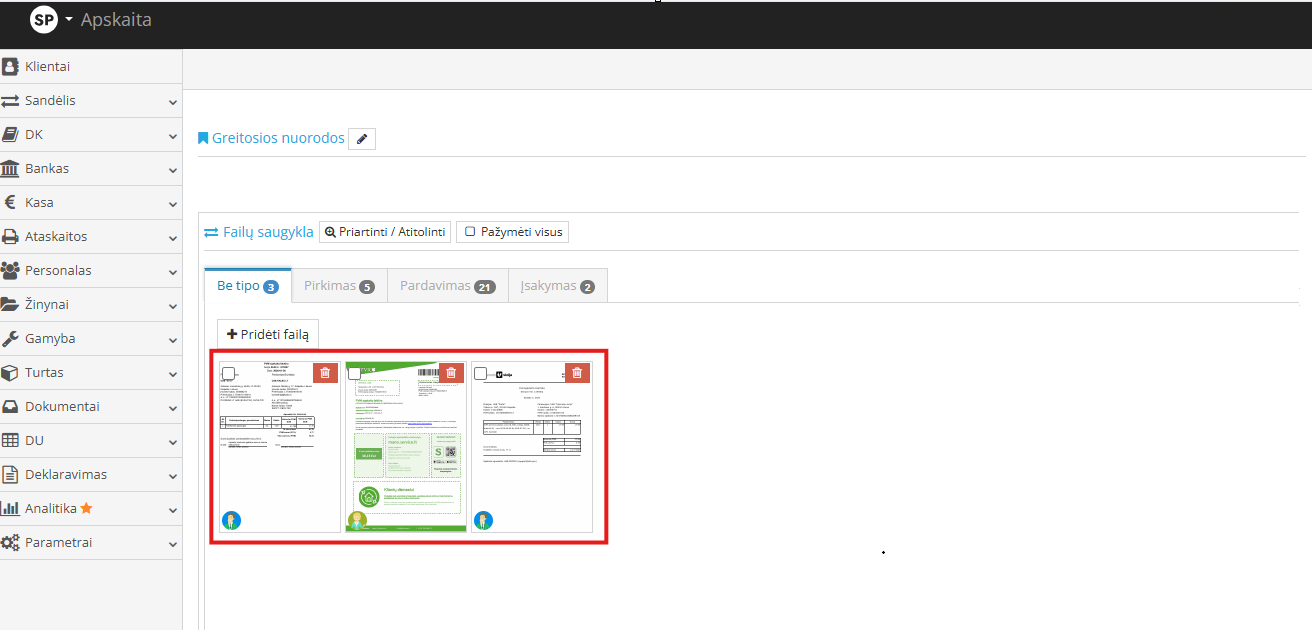The image size is (1312, 630).
Task: Click the Parametrai gears icon
Action: tap(10, 543)
